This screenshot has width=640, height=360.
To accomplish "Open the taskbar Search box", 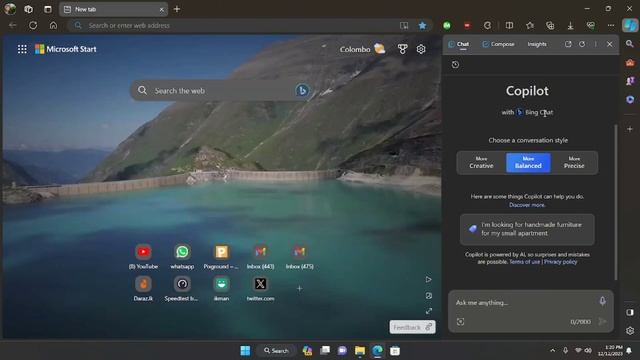I will [x=276, y=351].
